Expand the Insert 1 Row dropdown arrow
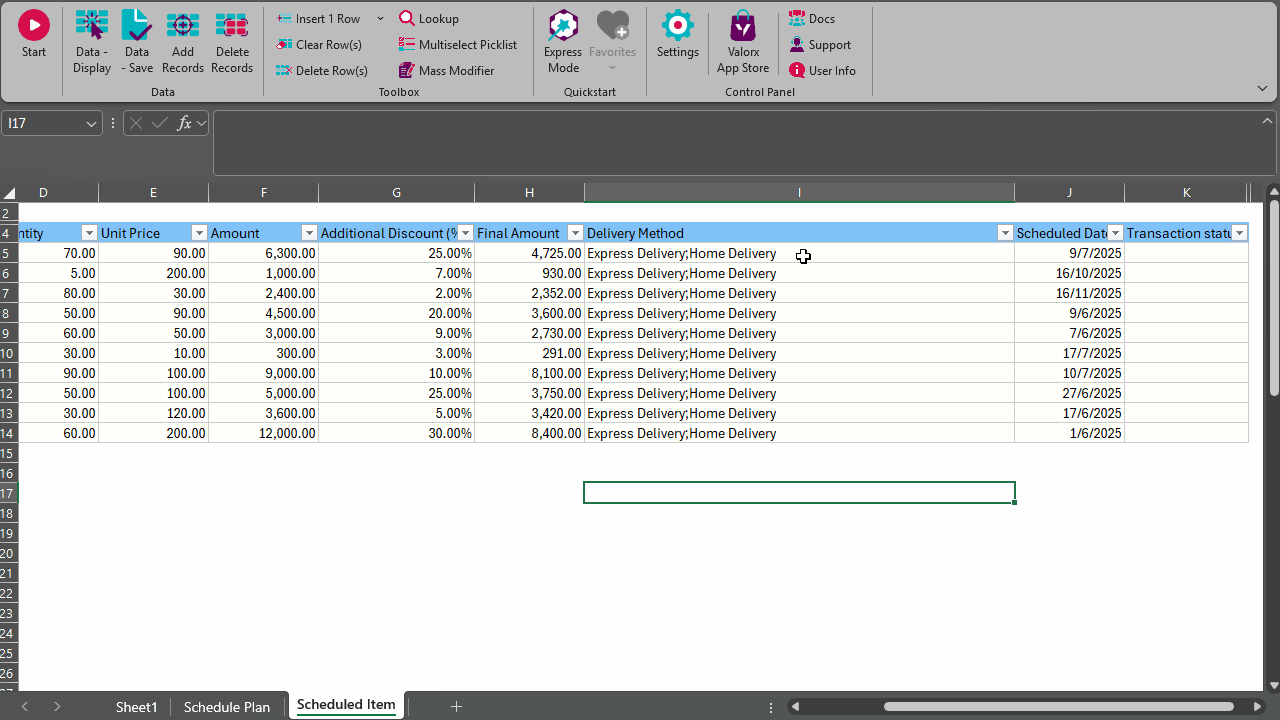This screenshot has width=1280, height=720. [380, 19]
